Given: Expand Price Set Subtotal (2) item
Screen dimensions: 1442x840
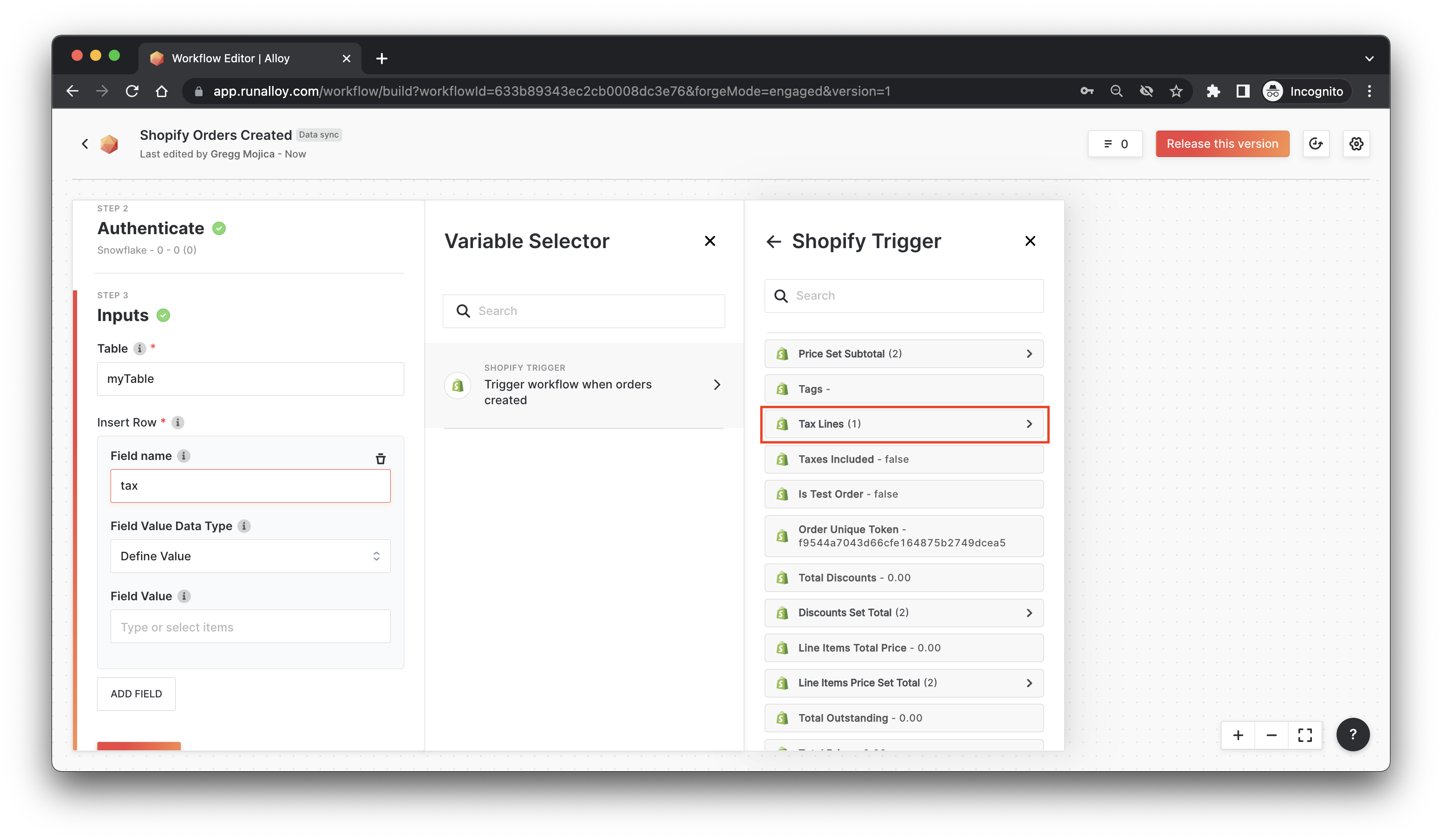Looking at the screenshot, I should tap(904, 354).
